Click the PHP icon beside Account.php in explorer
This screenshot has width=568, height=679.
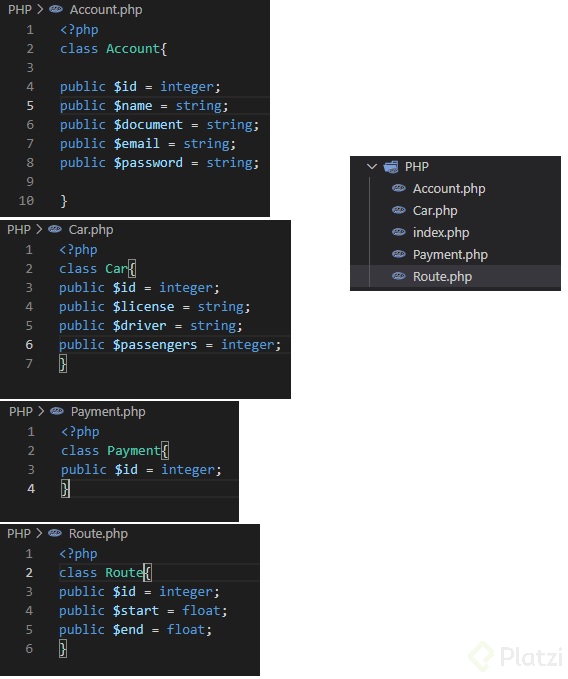click(398, 188)
